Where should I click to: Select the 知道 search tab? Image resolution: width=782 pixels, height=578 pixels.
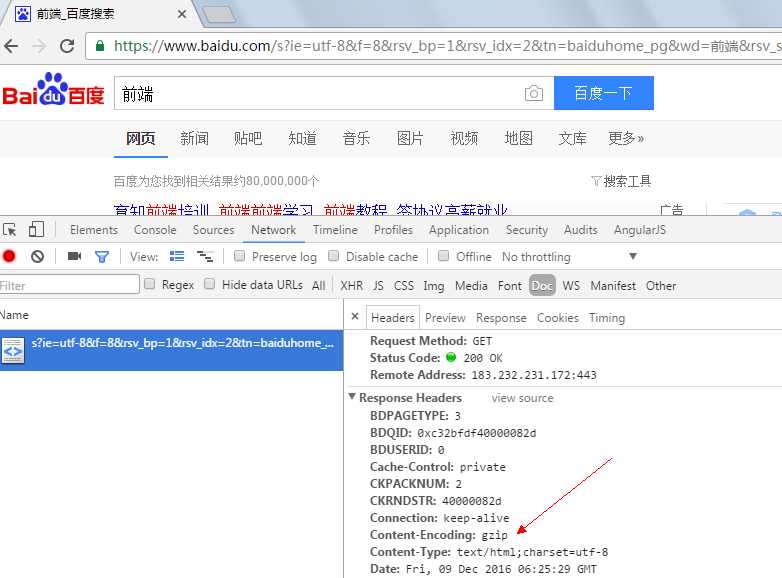tap(302, 138)
